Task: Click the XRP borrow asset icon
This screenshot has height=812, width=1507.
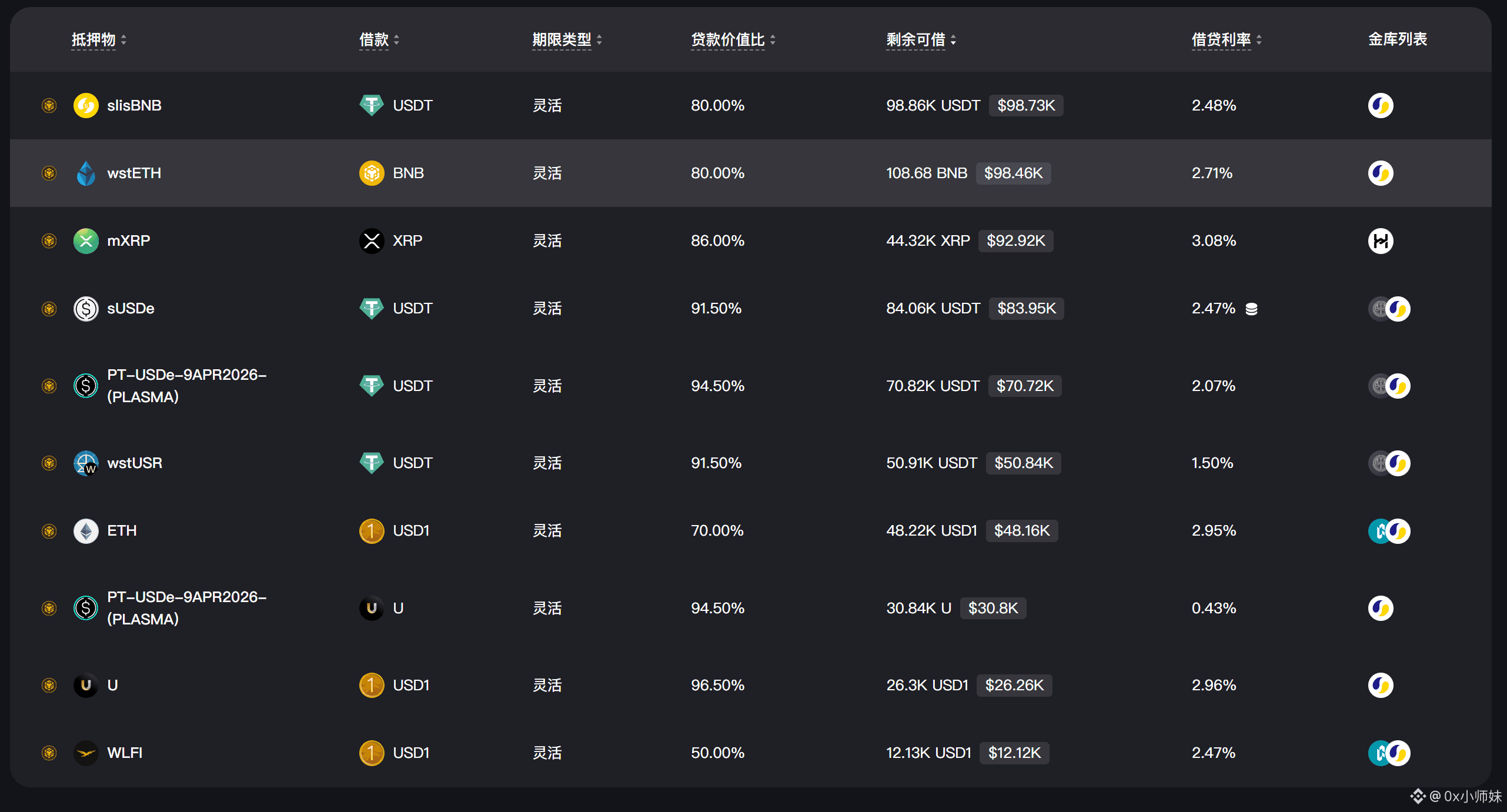Action: (372, 241)
